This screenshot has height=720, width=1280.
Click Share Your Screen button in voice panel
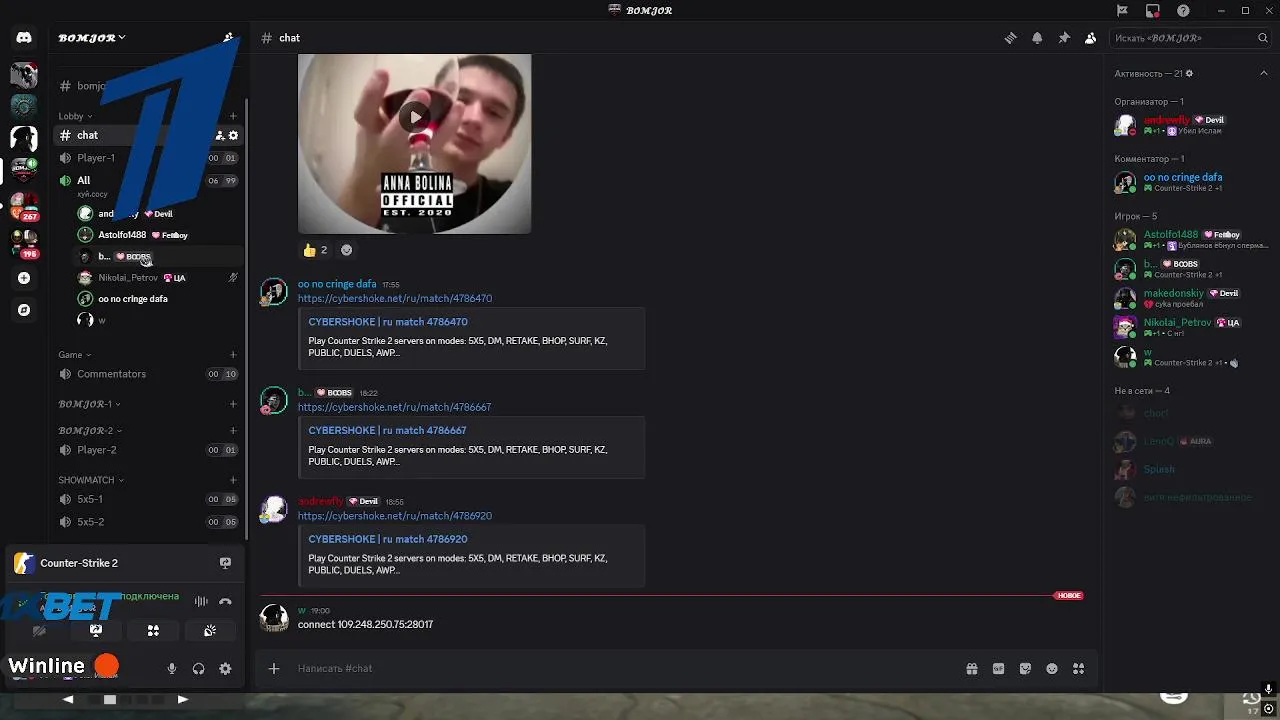96,631
